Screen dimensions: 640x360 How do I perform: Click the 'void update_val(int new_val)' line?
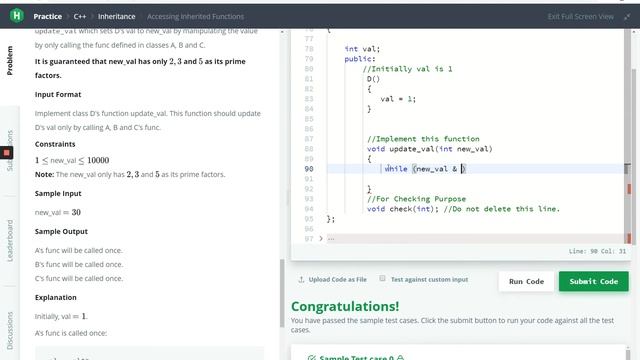[x=429, y=149]
